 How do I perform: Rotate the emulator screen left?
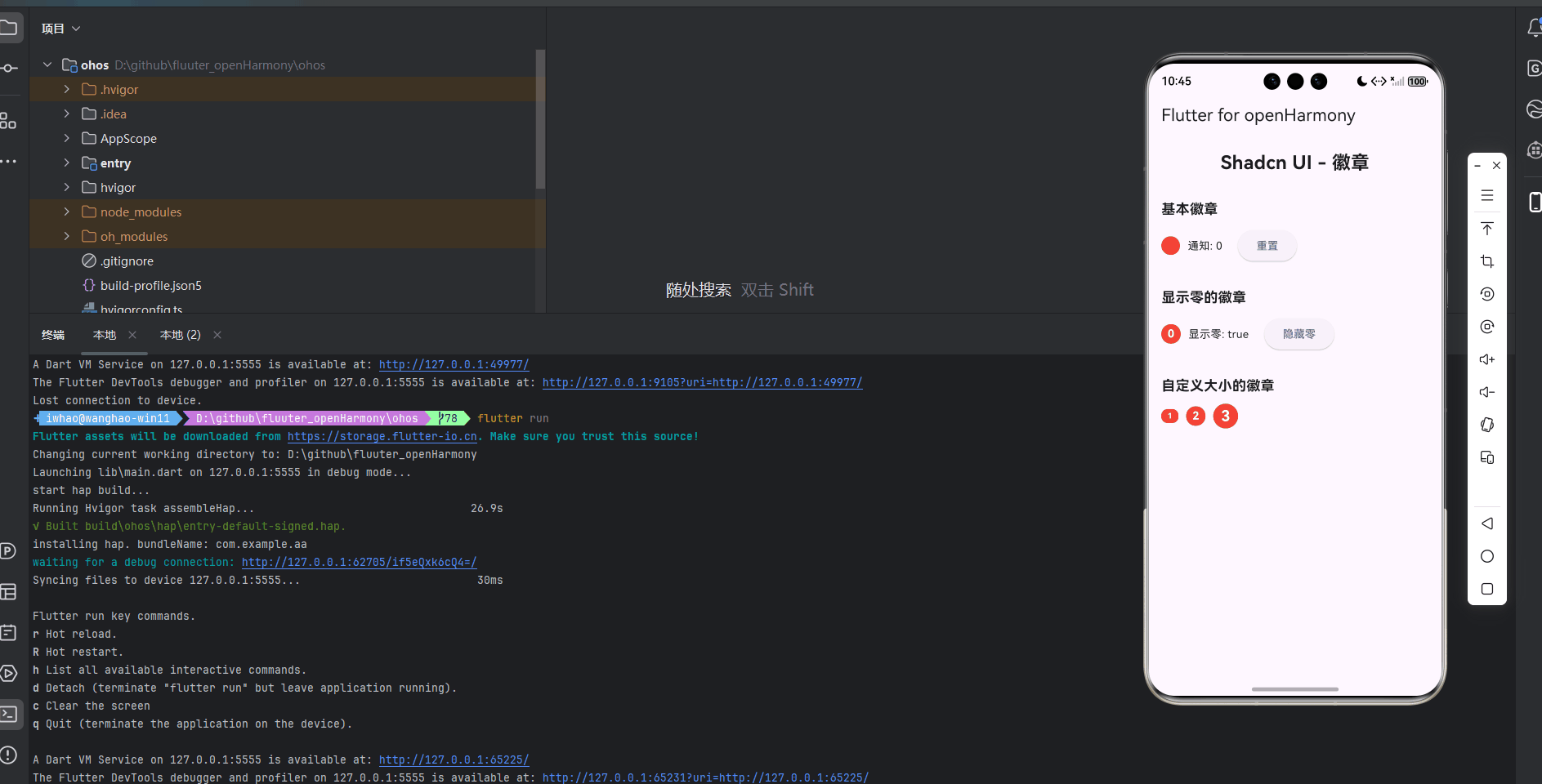[1487, 293]
